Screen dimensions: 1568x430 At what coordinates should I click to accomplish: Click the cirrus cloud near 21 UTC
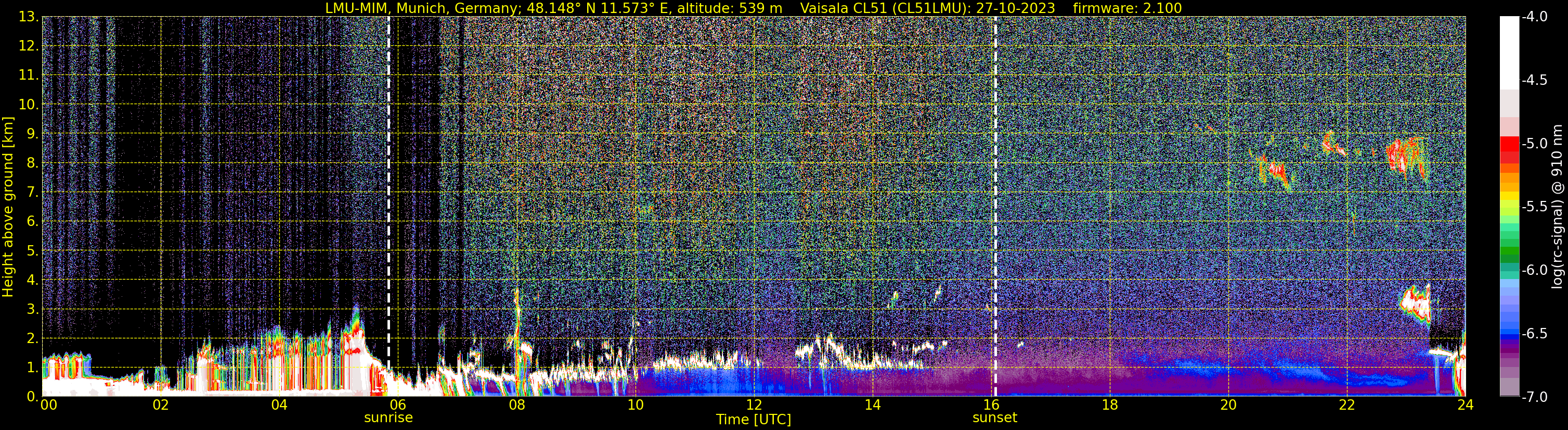point(1275,172)
